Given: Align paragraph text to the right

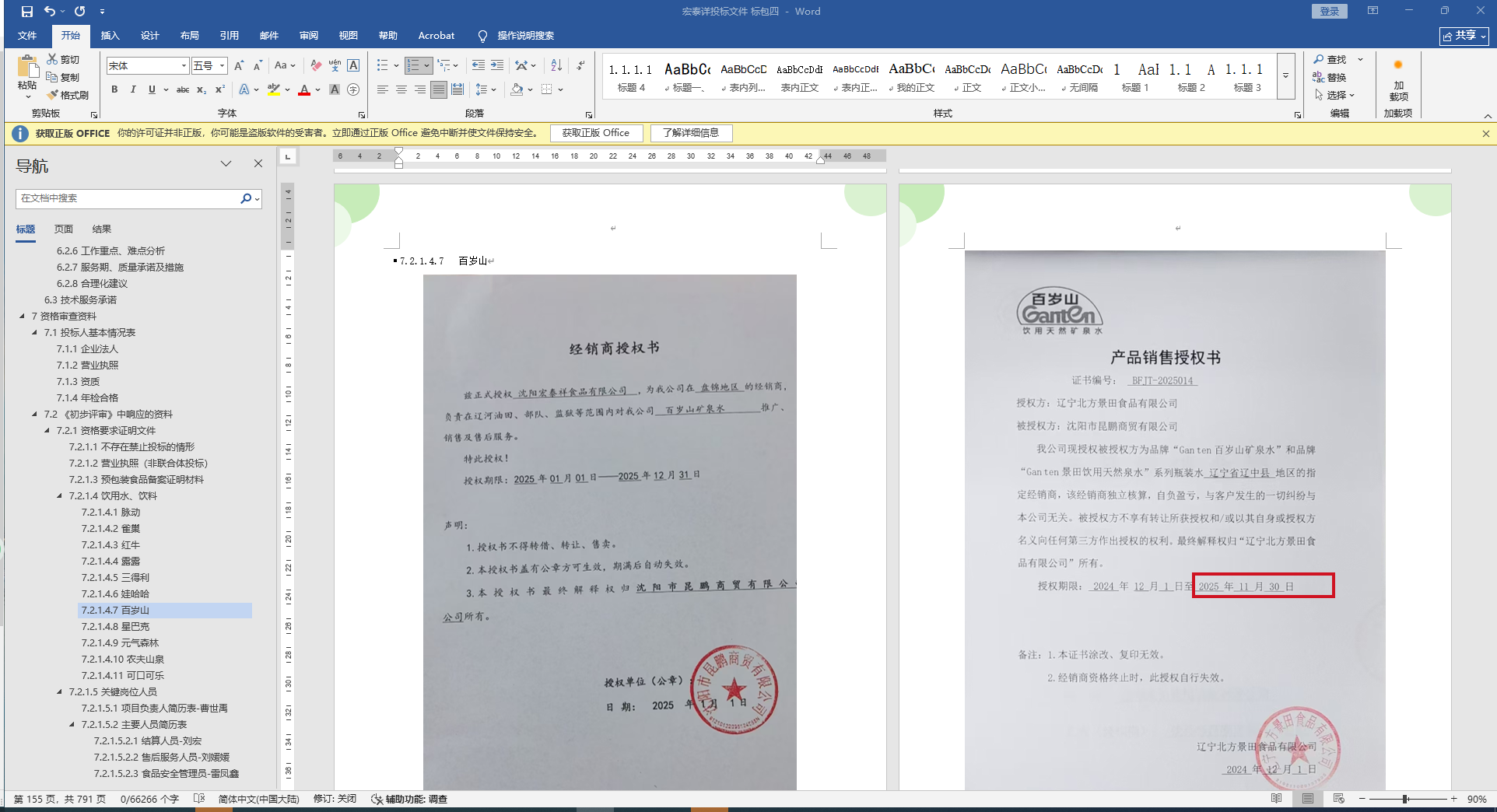Looking at the screenshot, I should pos(420,89).
